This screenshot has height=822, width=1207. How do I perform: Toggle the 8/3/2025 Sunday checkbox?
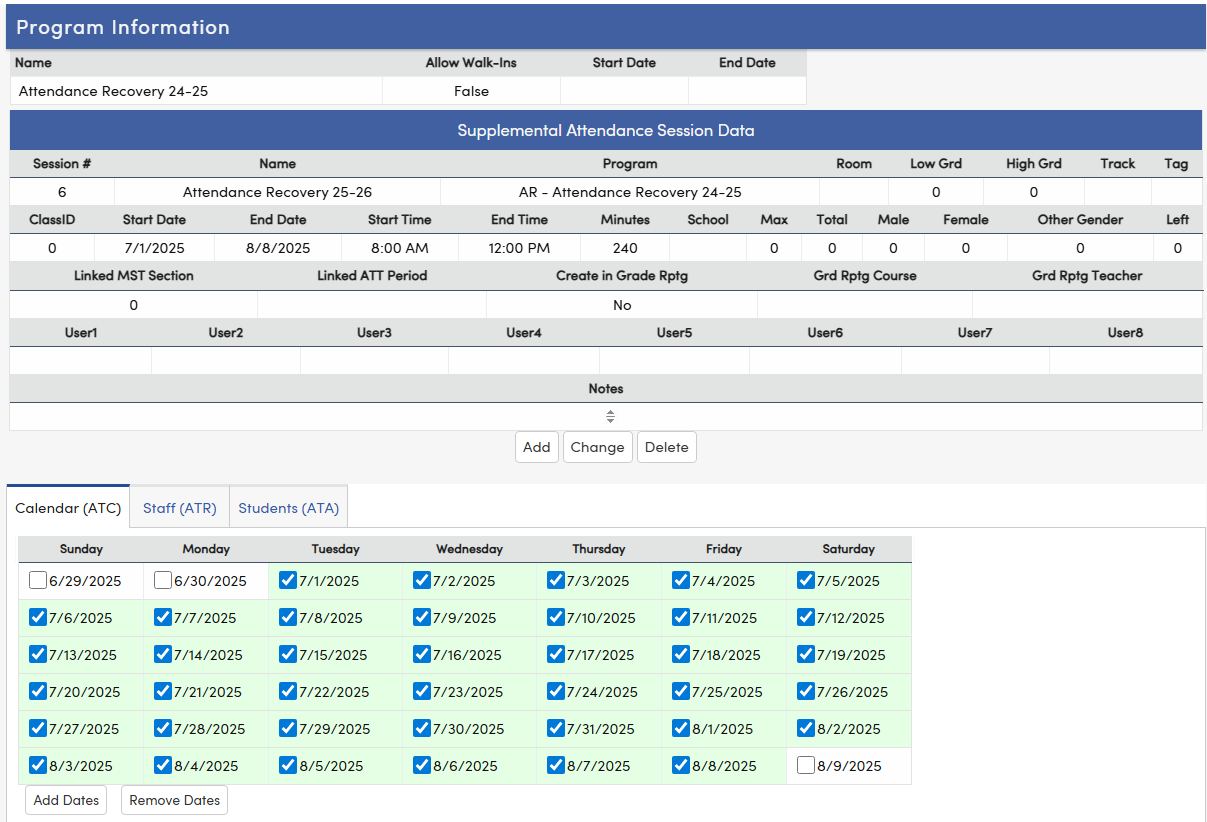pos(38,765)
